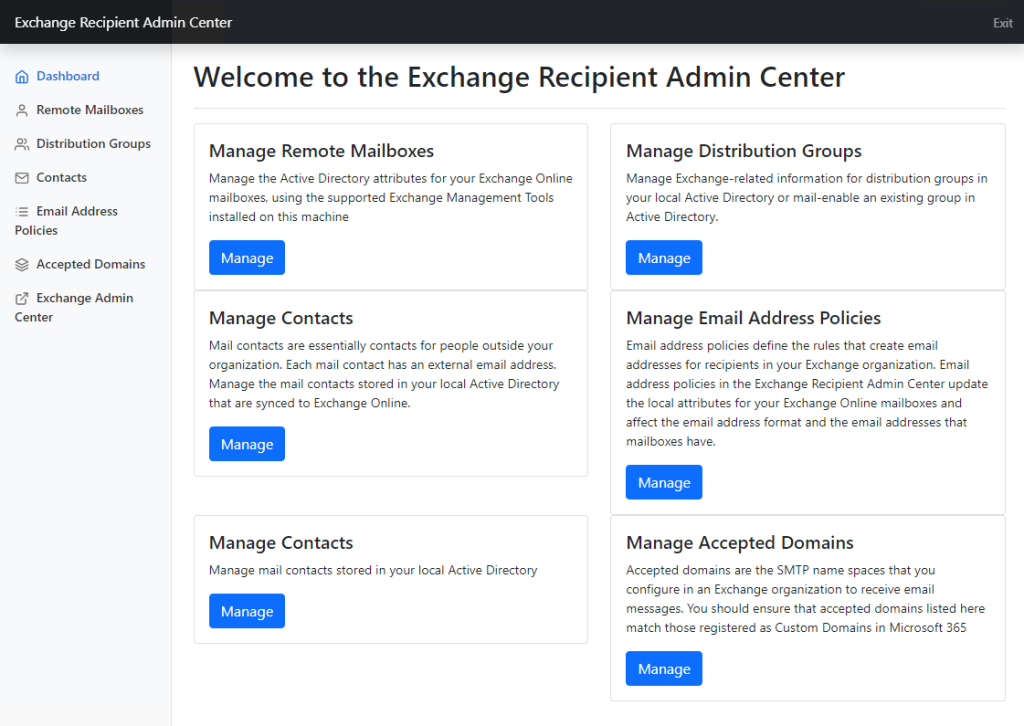
Task: Click the Welcome to the Exchange Recipient Admin Center heading
Action: pyautogui.click(x=519, y=77)
